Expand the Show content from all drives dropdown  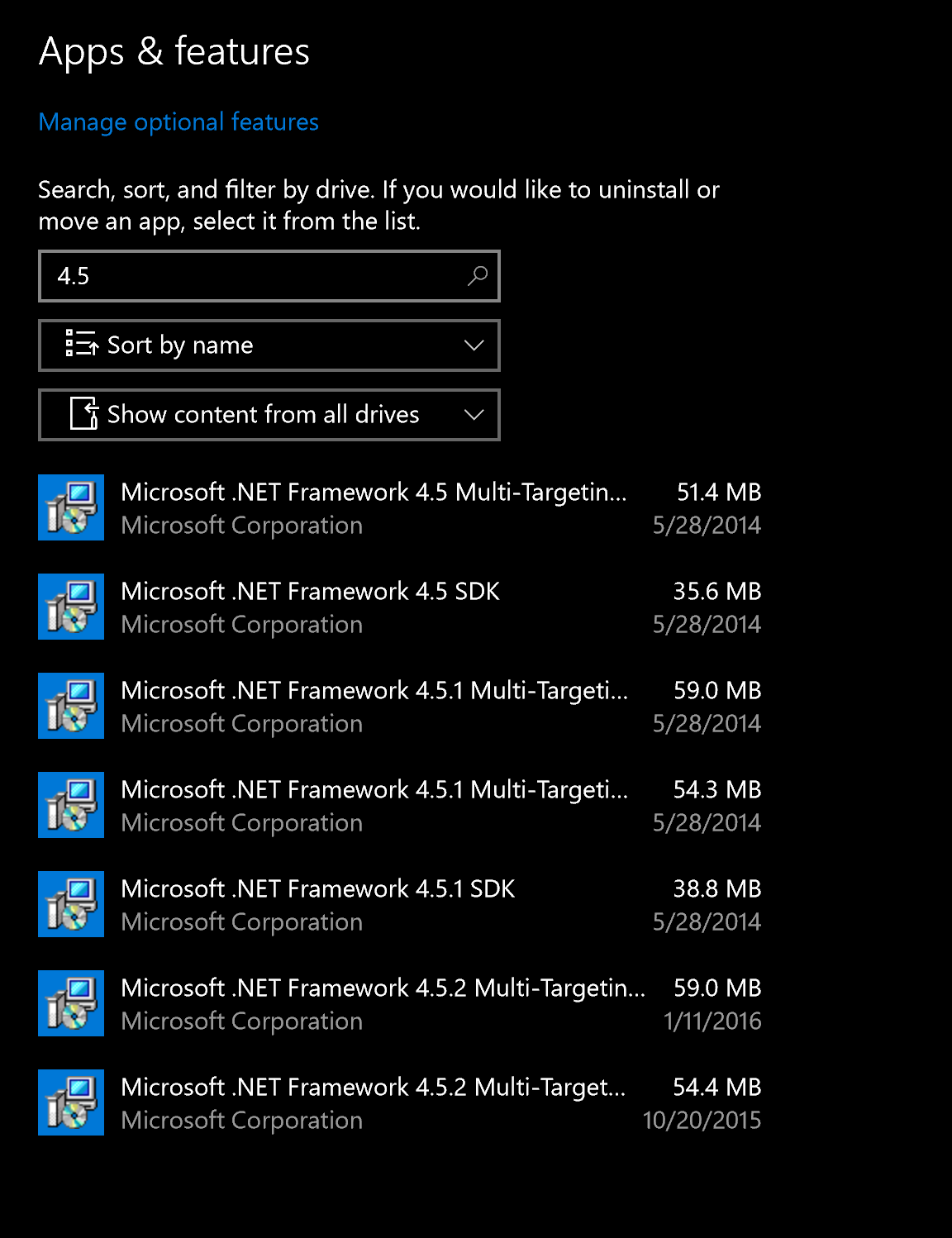point(269,415)
